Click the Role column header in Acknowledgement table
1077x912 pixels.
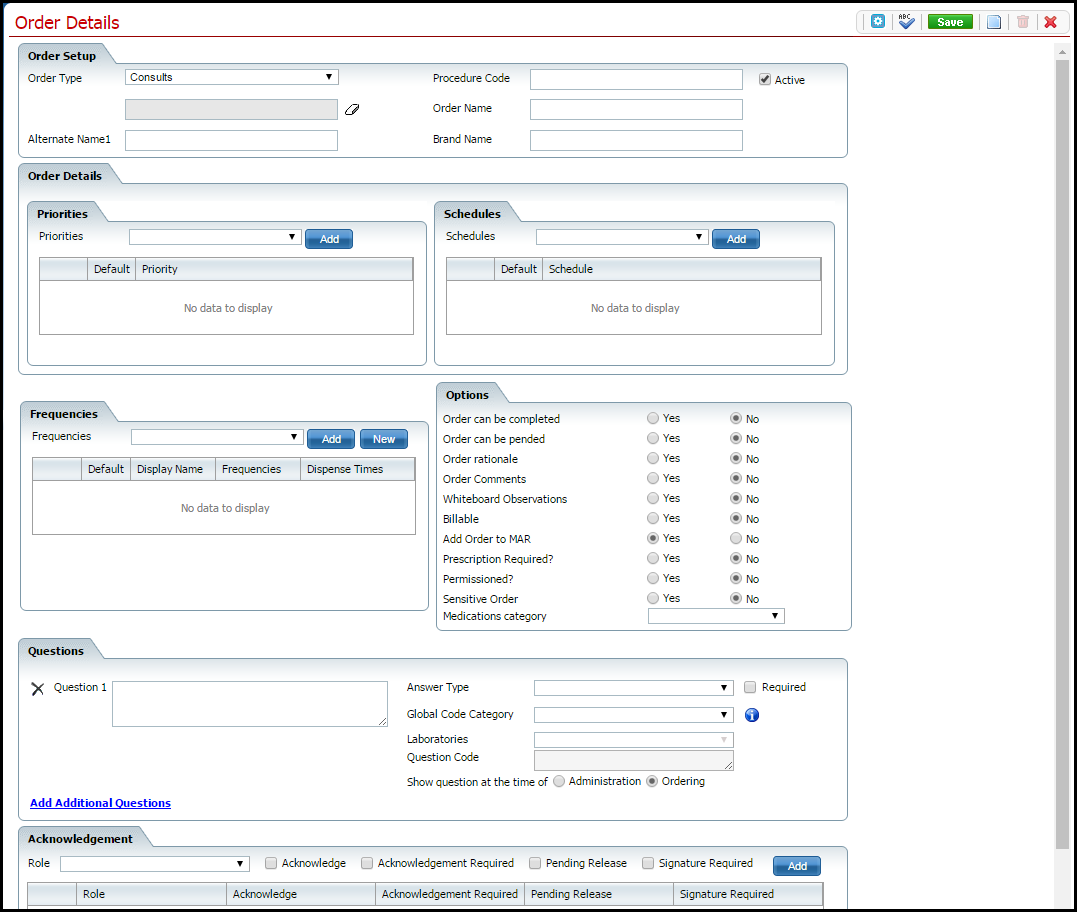(x=151, y=894)
